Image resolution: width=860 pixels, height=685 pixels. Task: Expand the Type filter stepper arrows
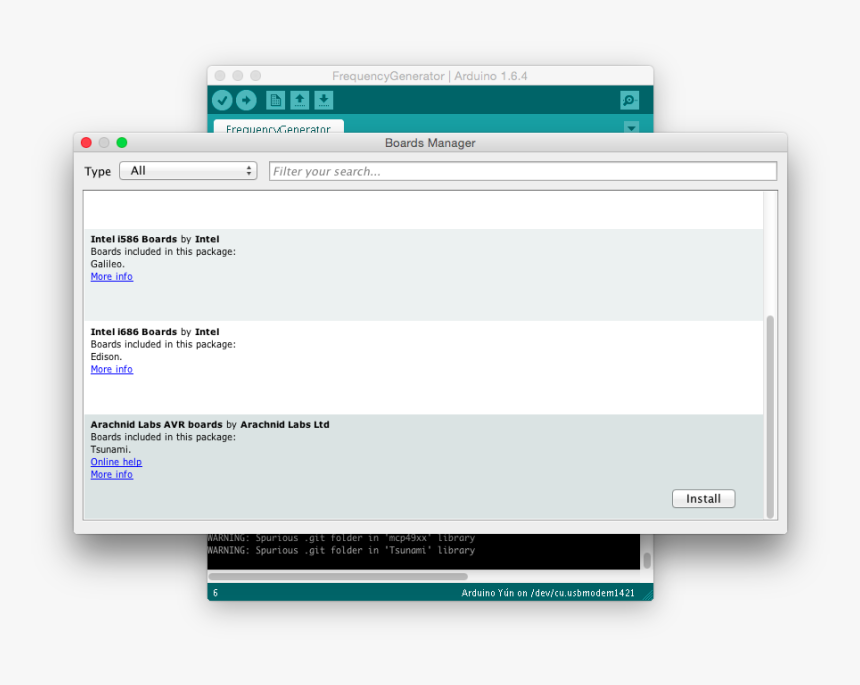248,171
